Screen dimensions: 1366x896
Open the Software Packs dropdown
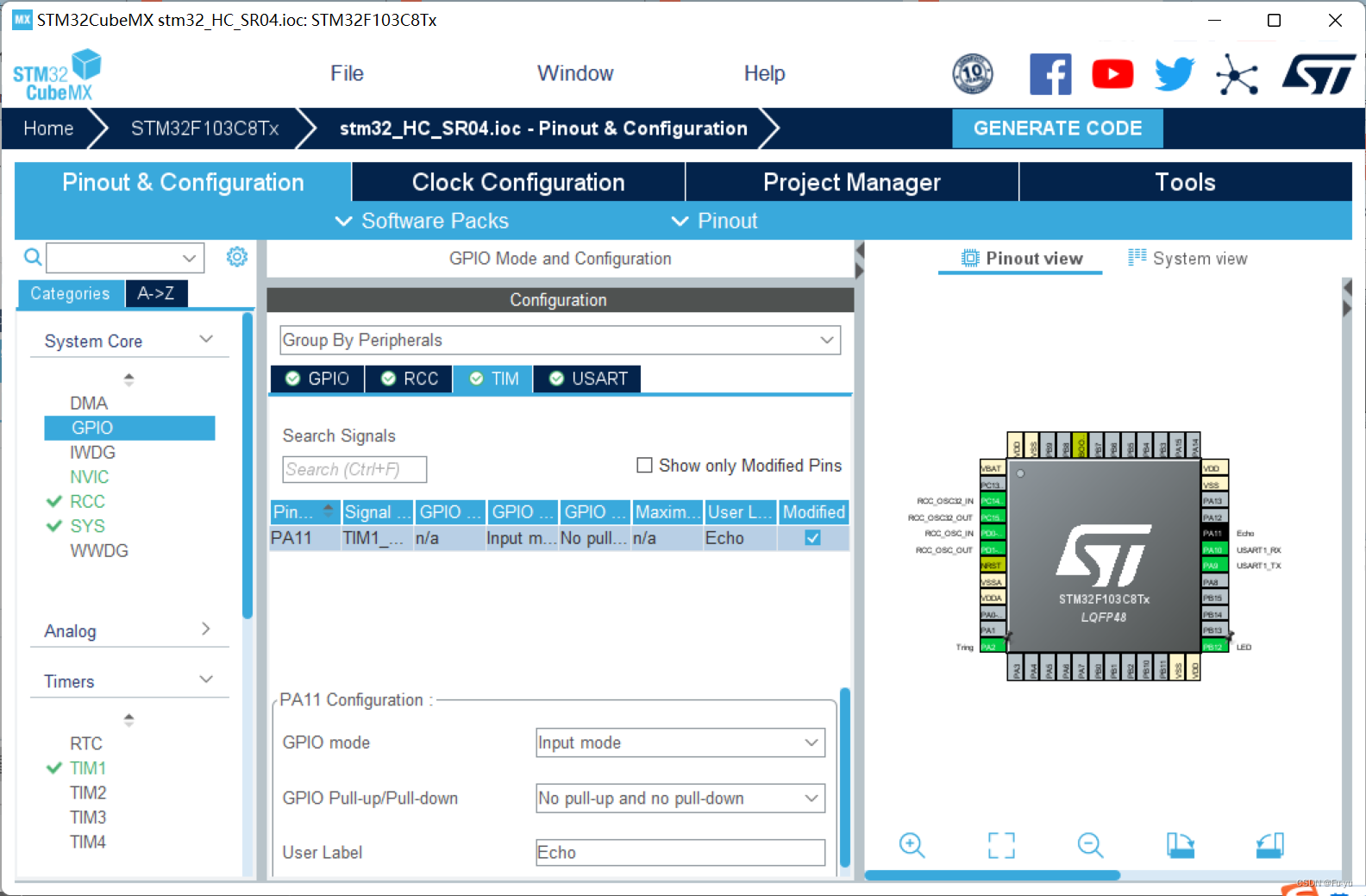coord(422,221)
